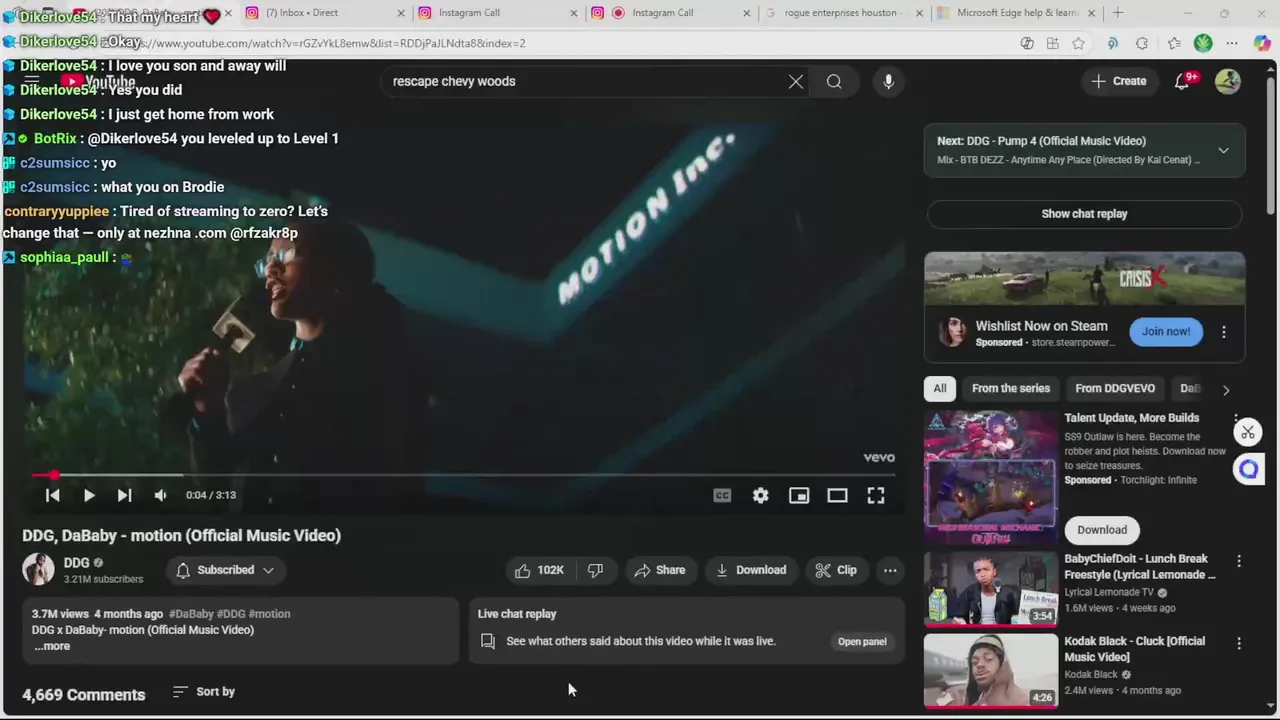Close the Inbox Direct tab
This screenshot has height=720, width=1280.
pos(401,13)
